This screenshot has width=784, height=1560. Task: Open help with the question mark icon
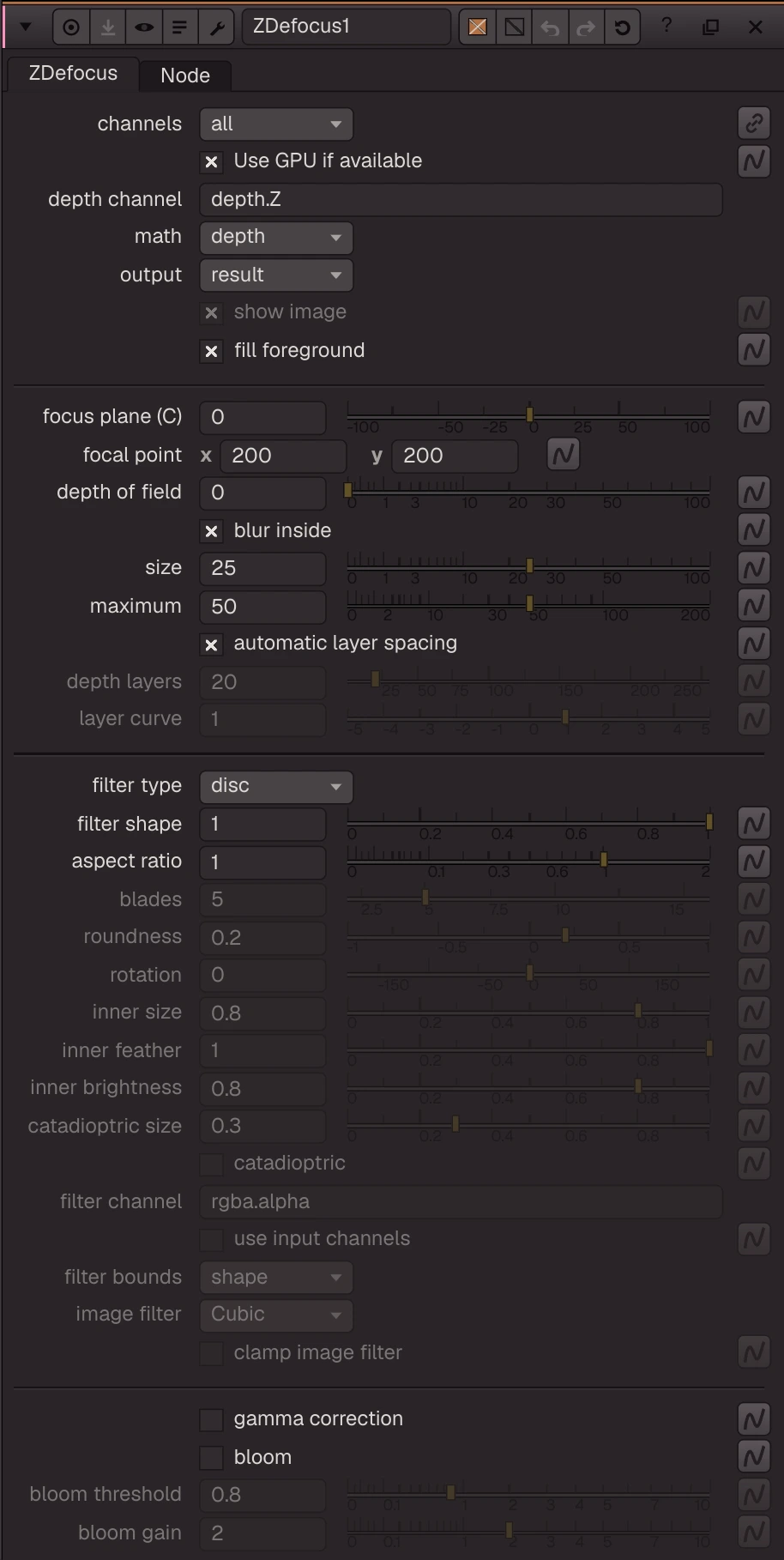click(666, 27)
